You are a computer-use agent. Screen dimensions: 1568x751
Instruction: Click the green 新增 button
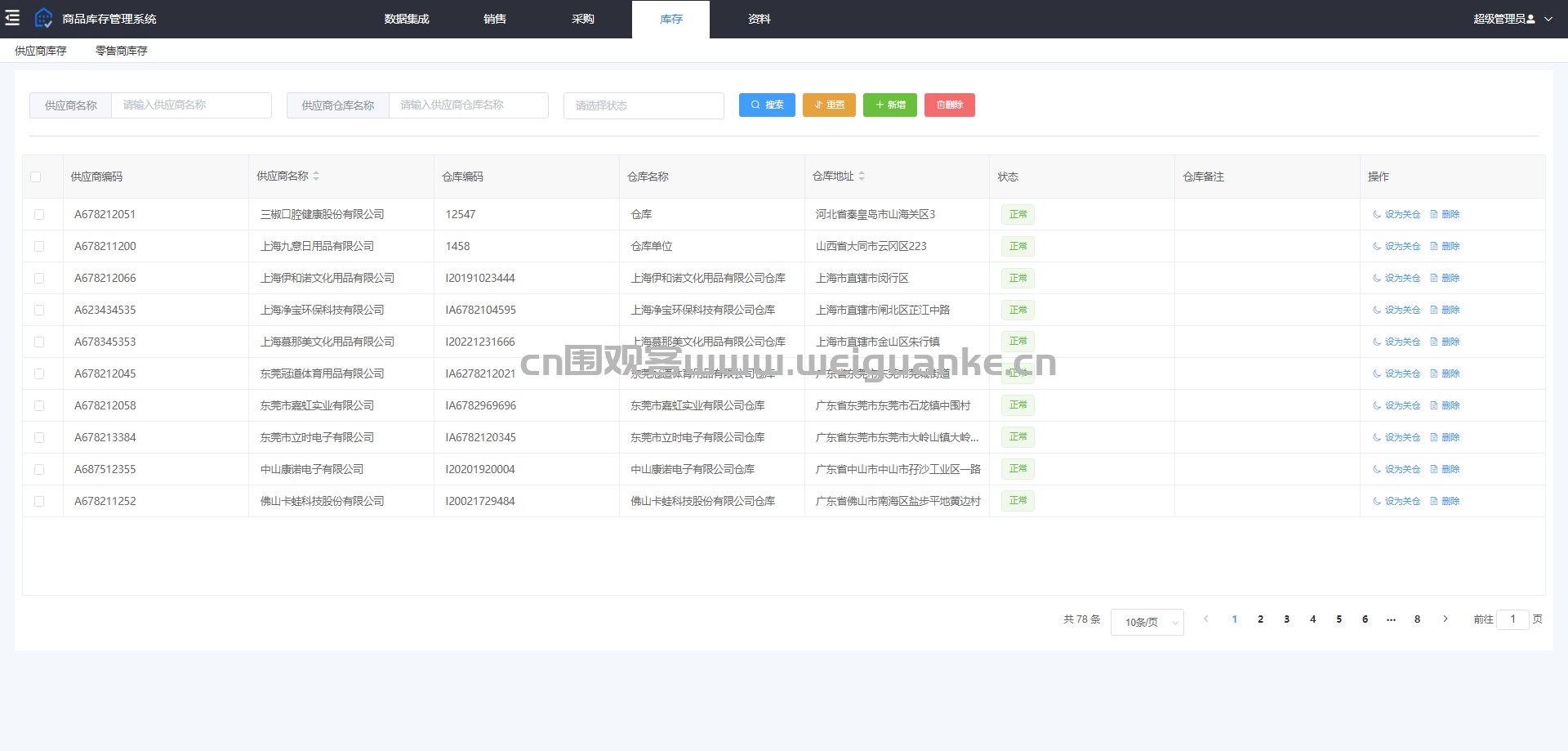pos(890,105)
